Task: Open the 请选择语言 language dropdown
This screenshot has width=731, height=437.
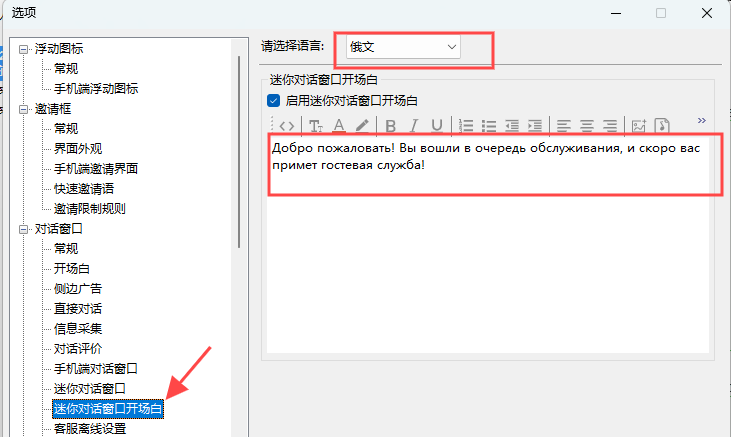Action: (x=403, y=47)
